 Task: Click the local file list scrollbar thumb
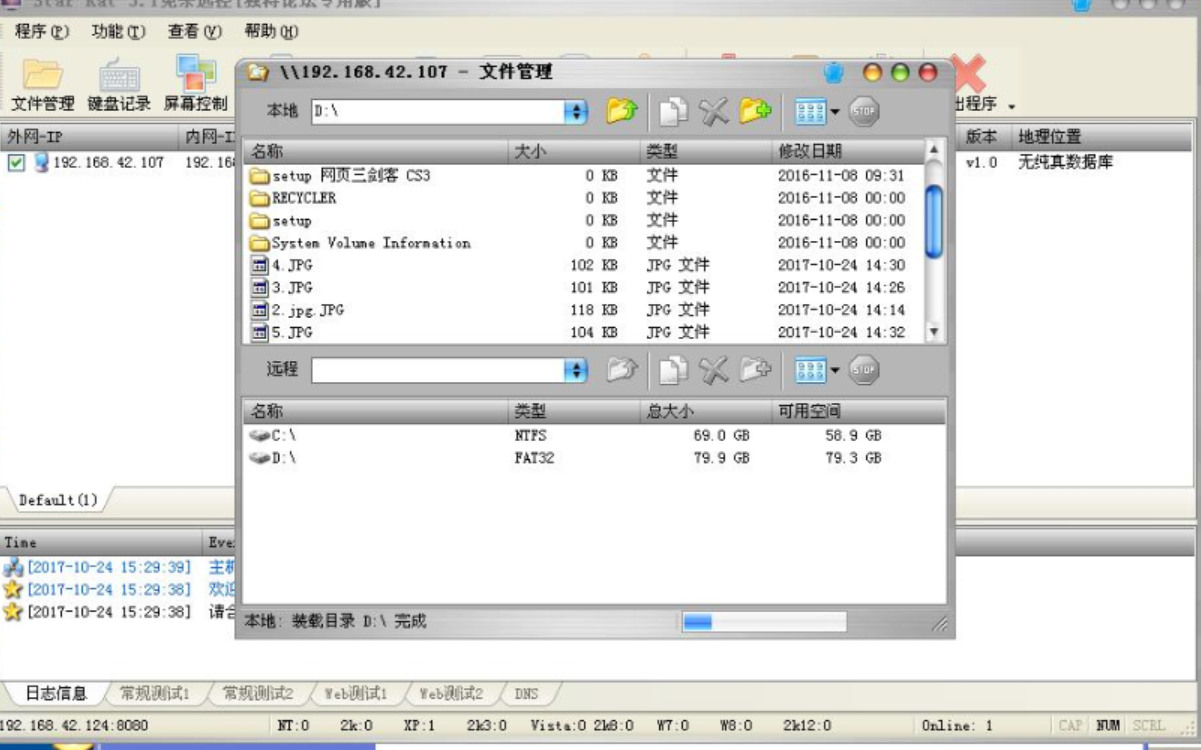click(x=934, y=223)
